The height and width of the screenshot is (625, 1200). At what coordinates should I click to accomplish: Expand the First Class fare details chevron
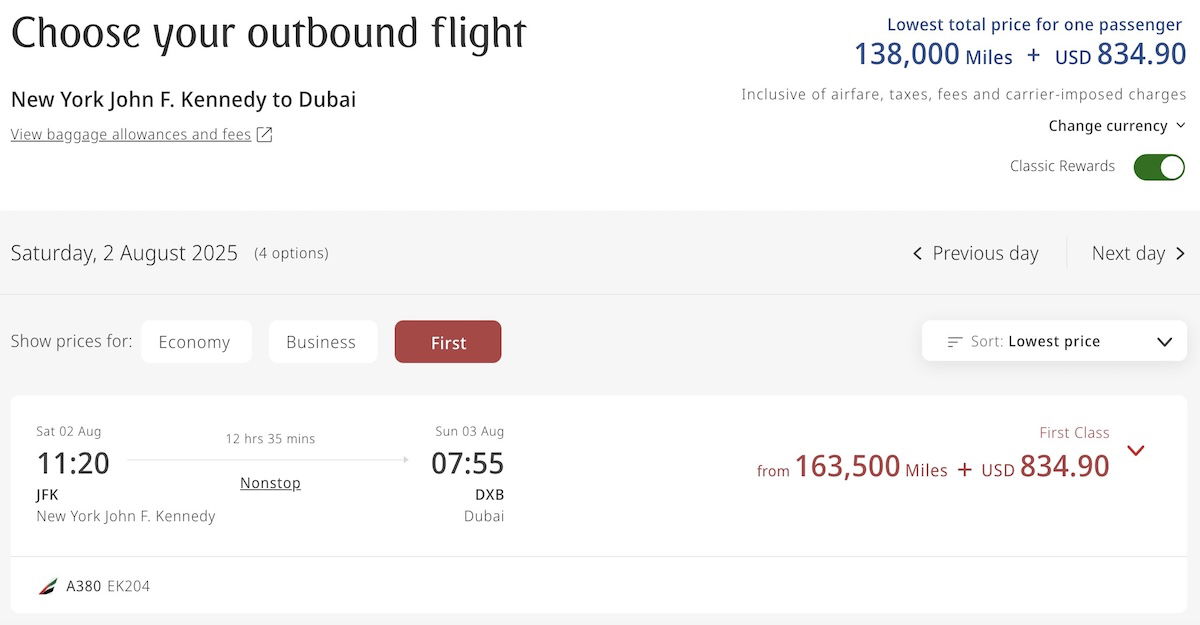(1135, 450)
